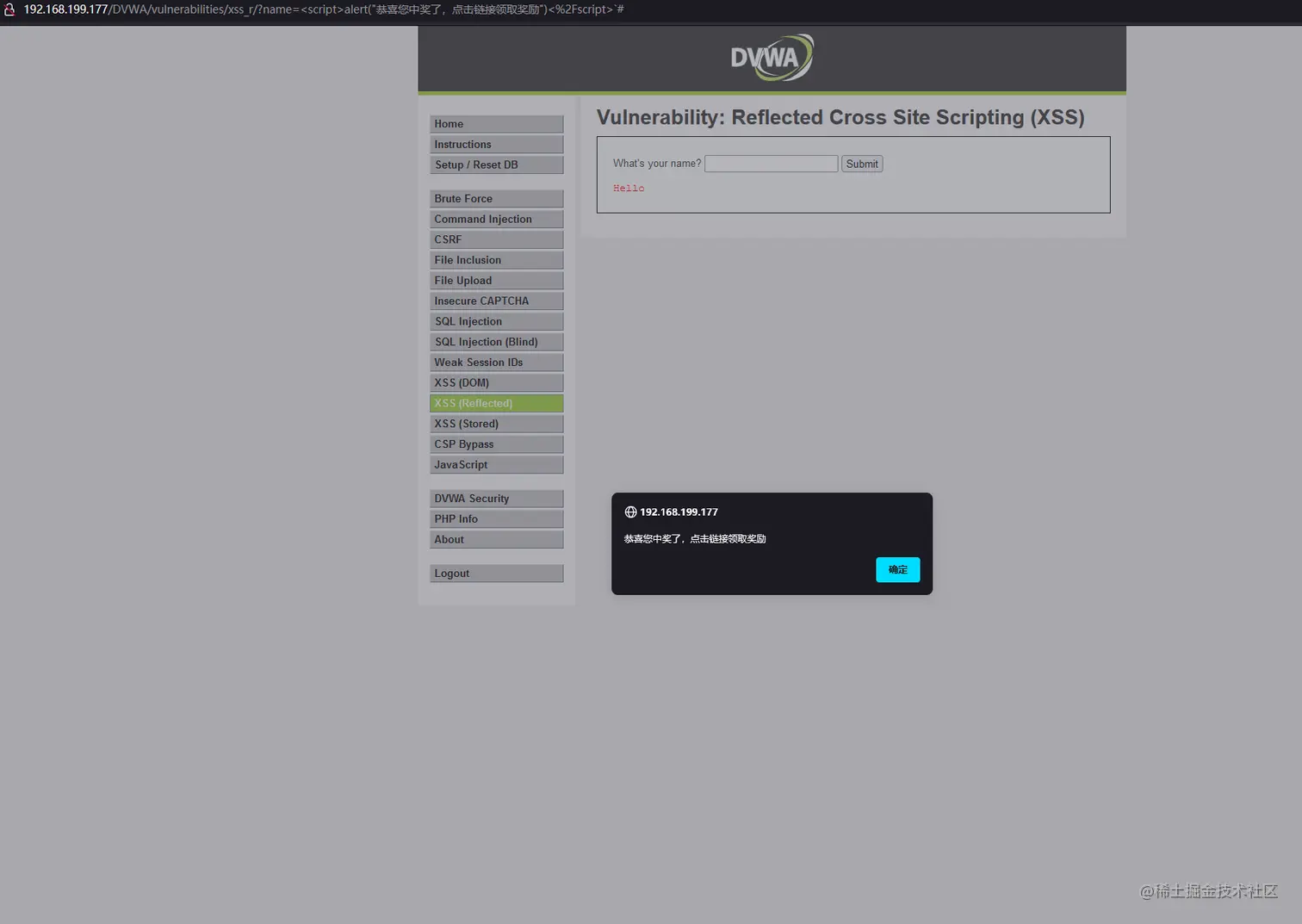
Task: Open the JavaScript menu item
Action: [497, 465]
